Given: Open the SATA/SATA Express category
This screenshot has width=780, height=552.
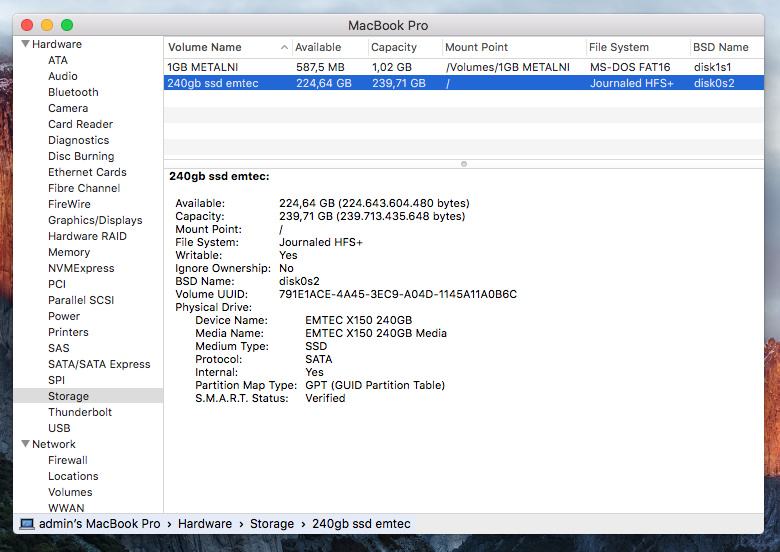Looking at the screenshot, I should click(x=99, y=364).
